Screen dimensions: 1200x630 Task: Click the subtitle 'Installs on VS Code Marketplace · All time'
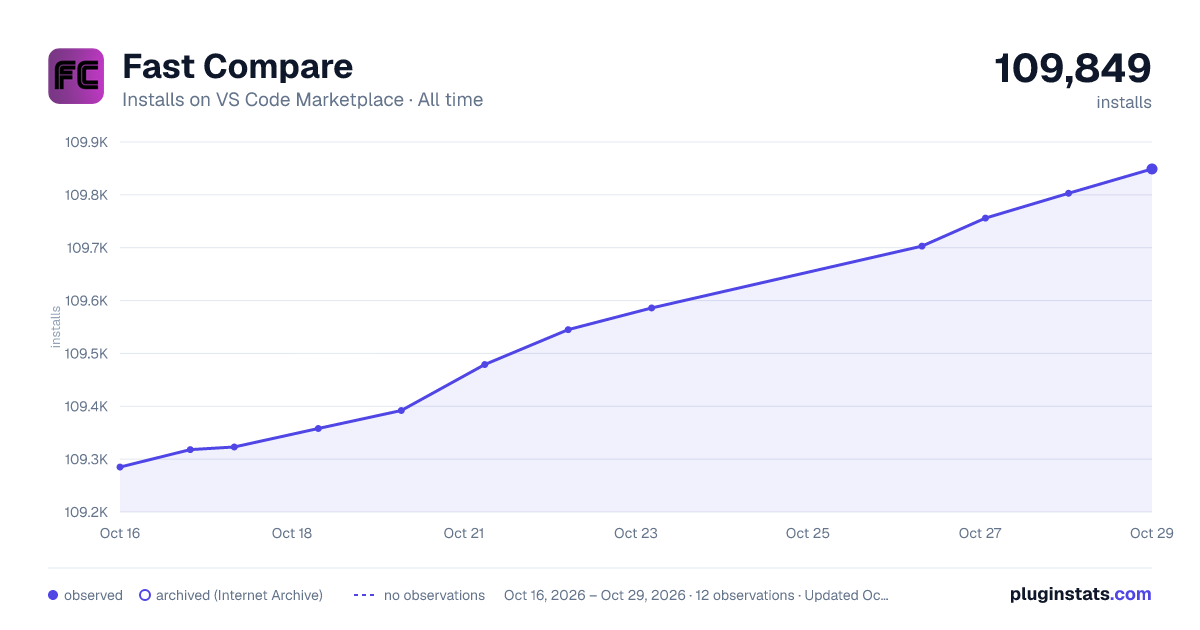[x=302, y=100]
